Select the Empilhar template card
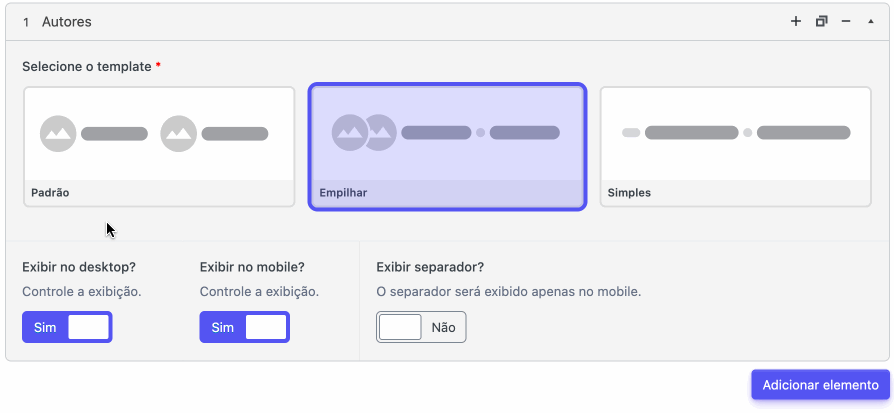 [448, 147]
